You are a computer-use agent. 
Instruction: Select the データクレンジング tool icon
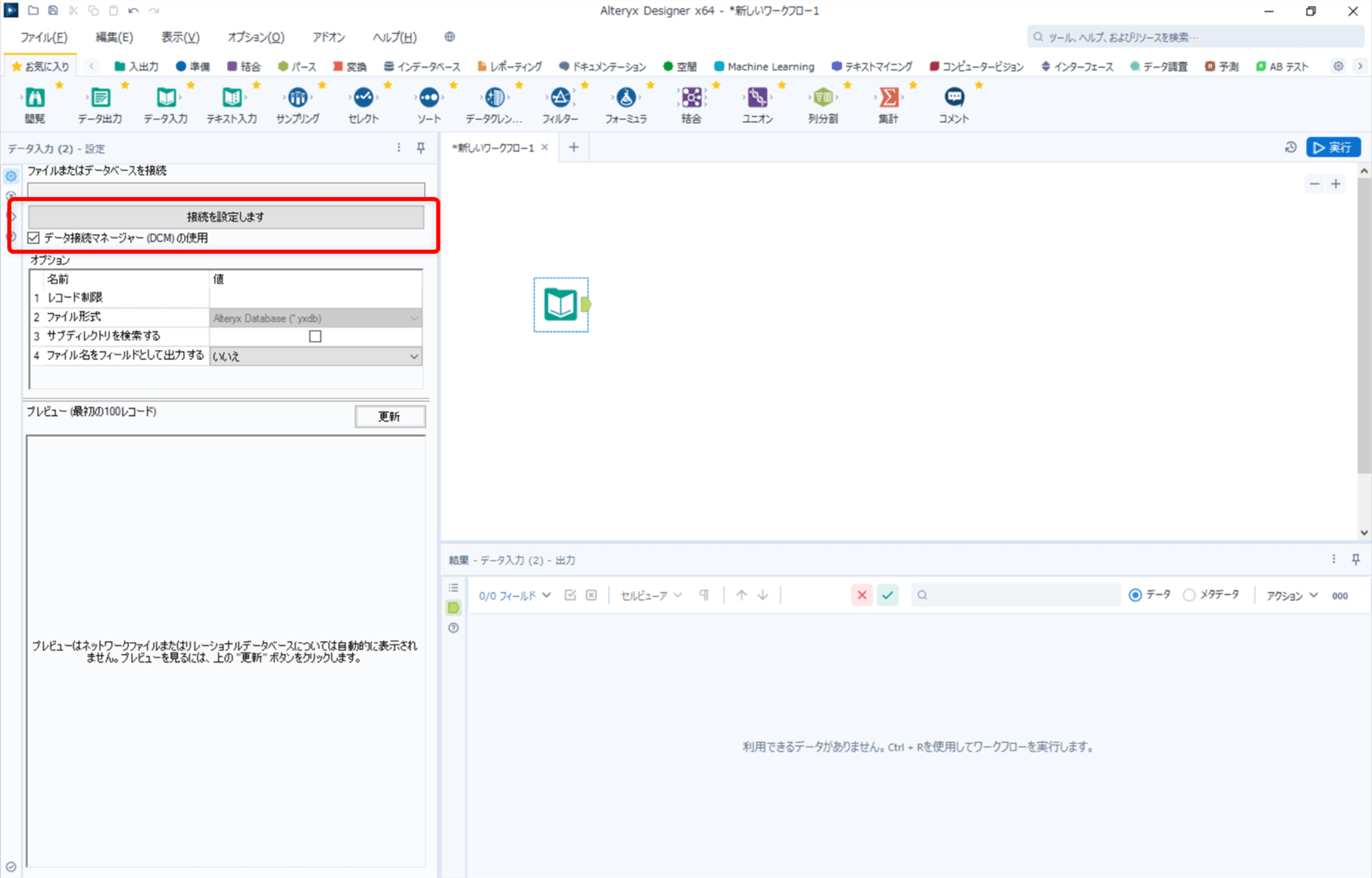495,97
